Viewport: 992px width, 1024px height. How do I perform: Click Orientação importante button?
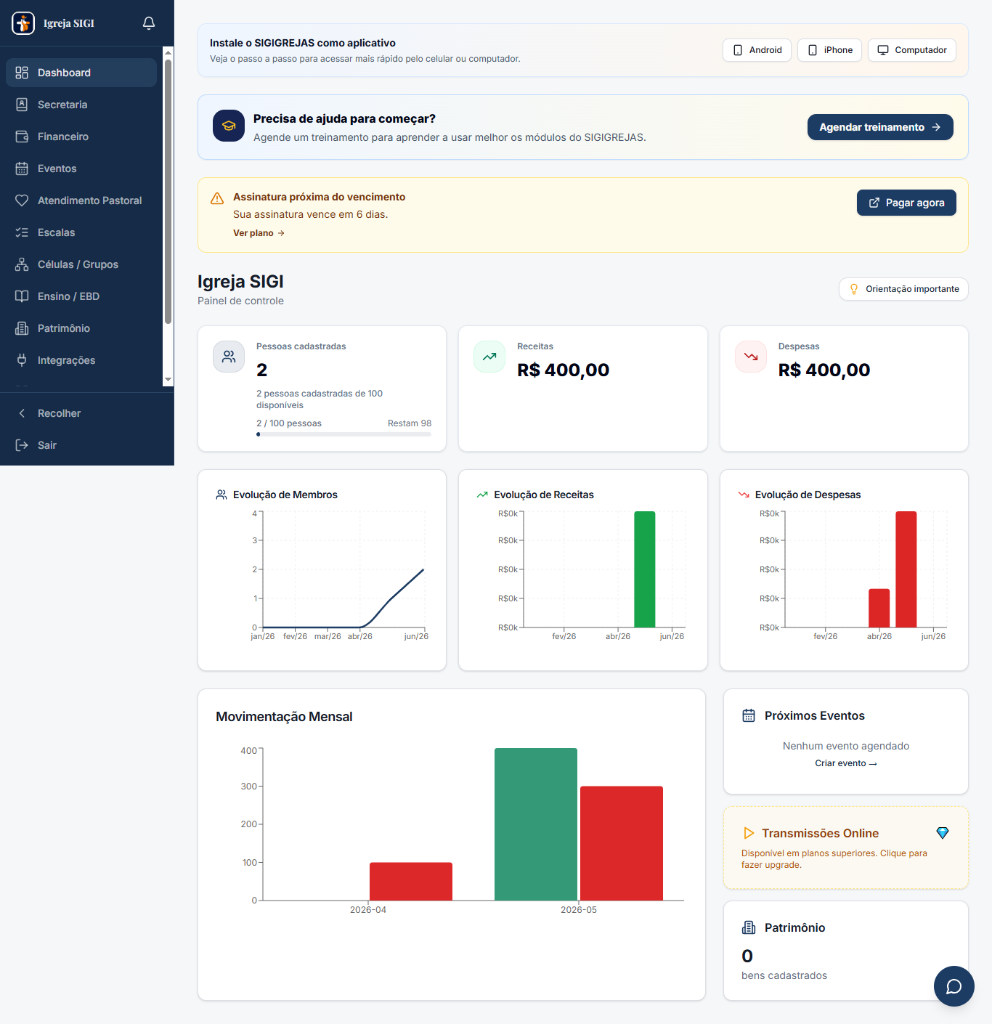[x=904, y=289]
